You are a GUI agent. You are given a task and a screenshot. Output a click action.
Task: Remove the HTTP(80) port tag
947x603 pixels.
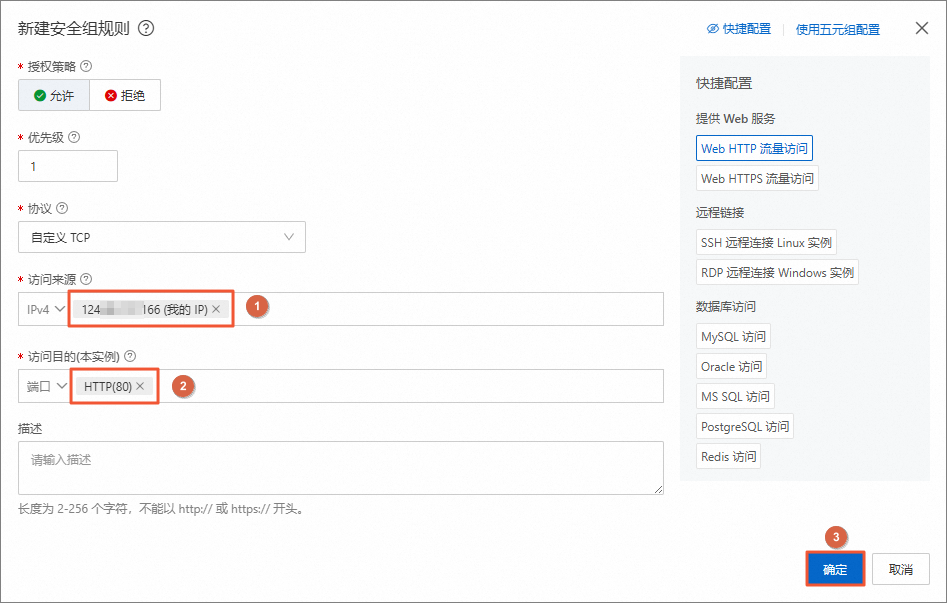[140, 385]
